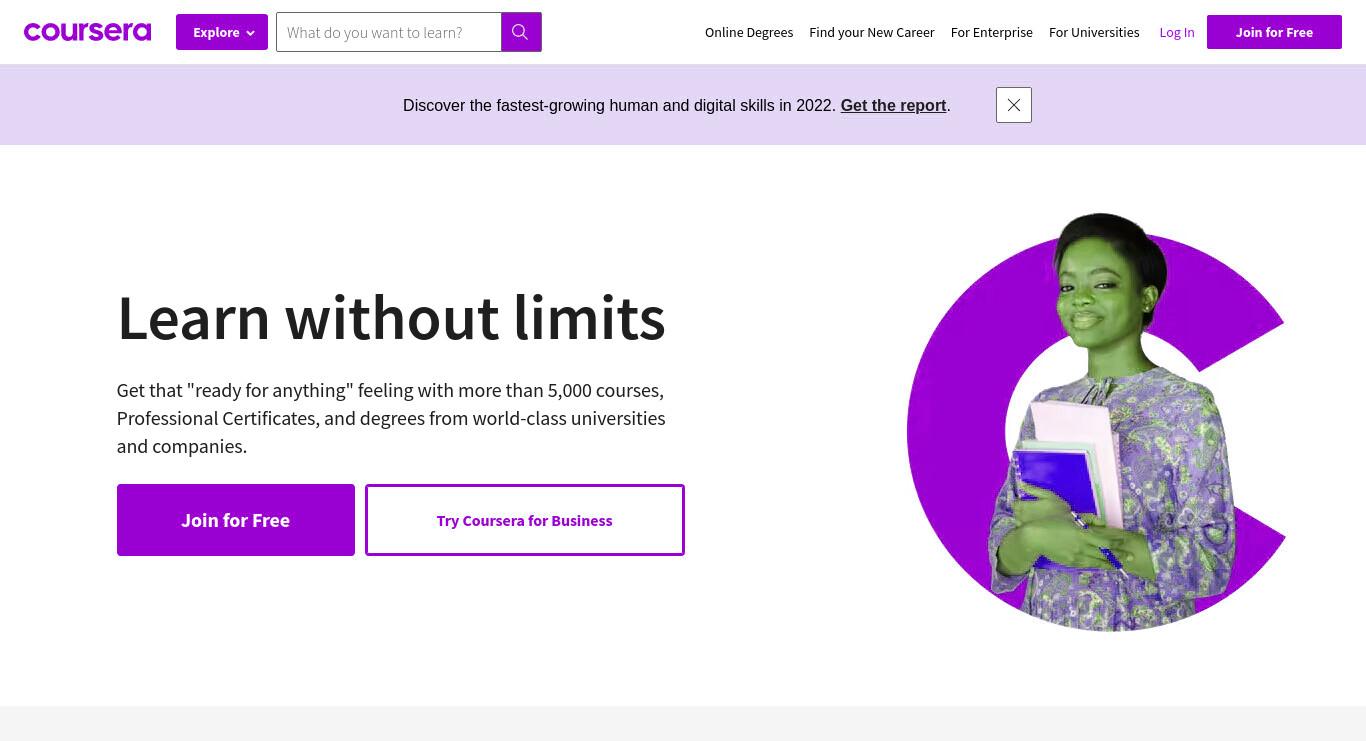
Task: Open the Explore dropdown menu
Action: click(222, 32)
